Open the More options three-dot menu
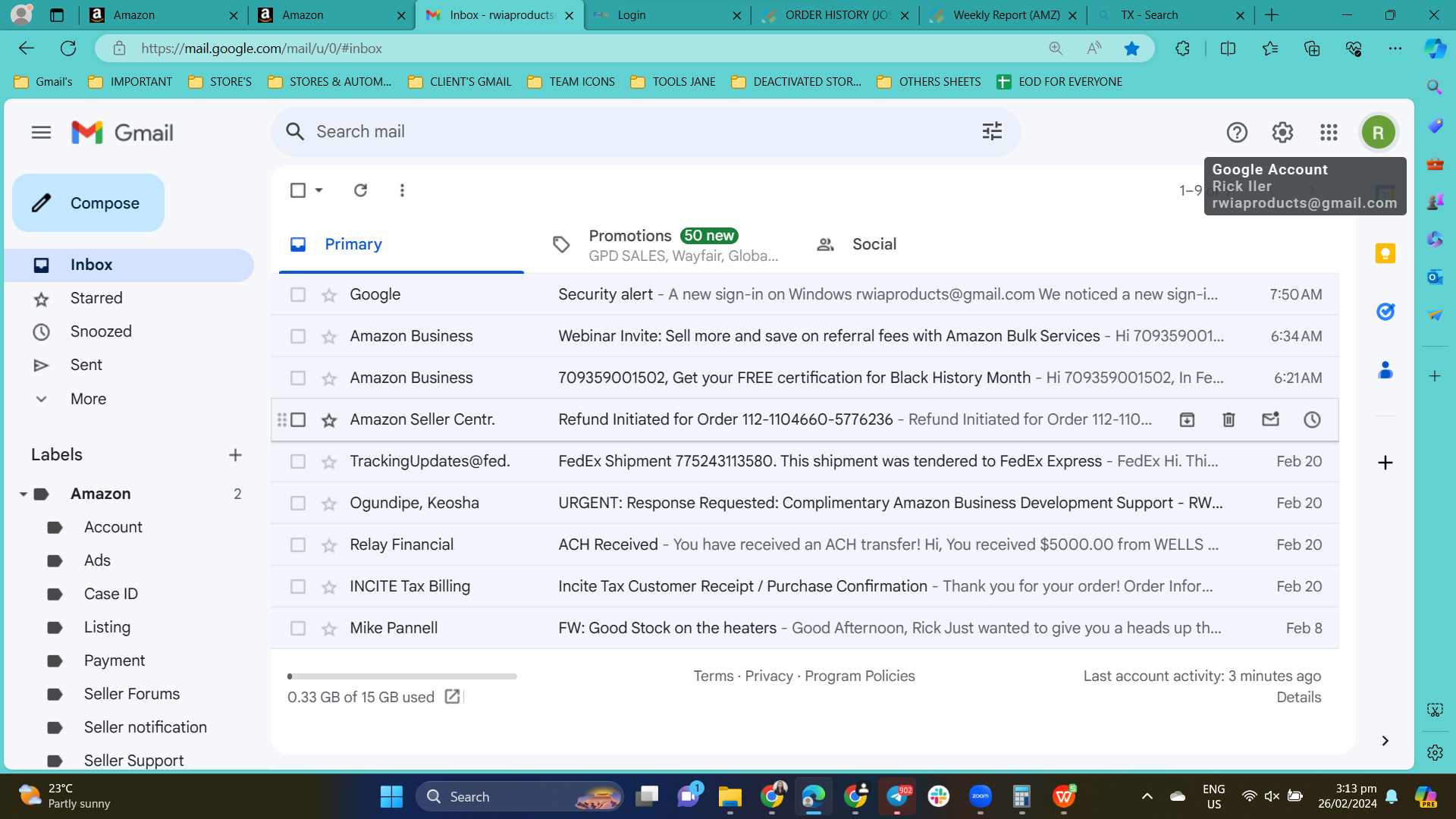The image size is (1456, 819). tap(402, 190)
